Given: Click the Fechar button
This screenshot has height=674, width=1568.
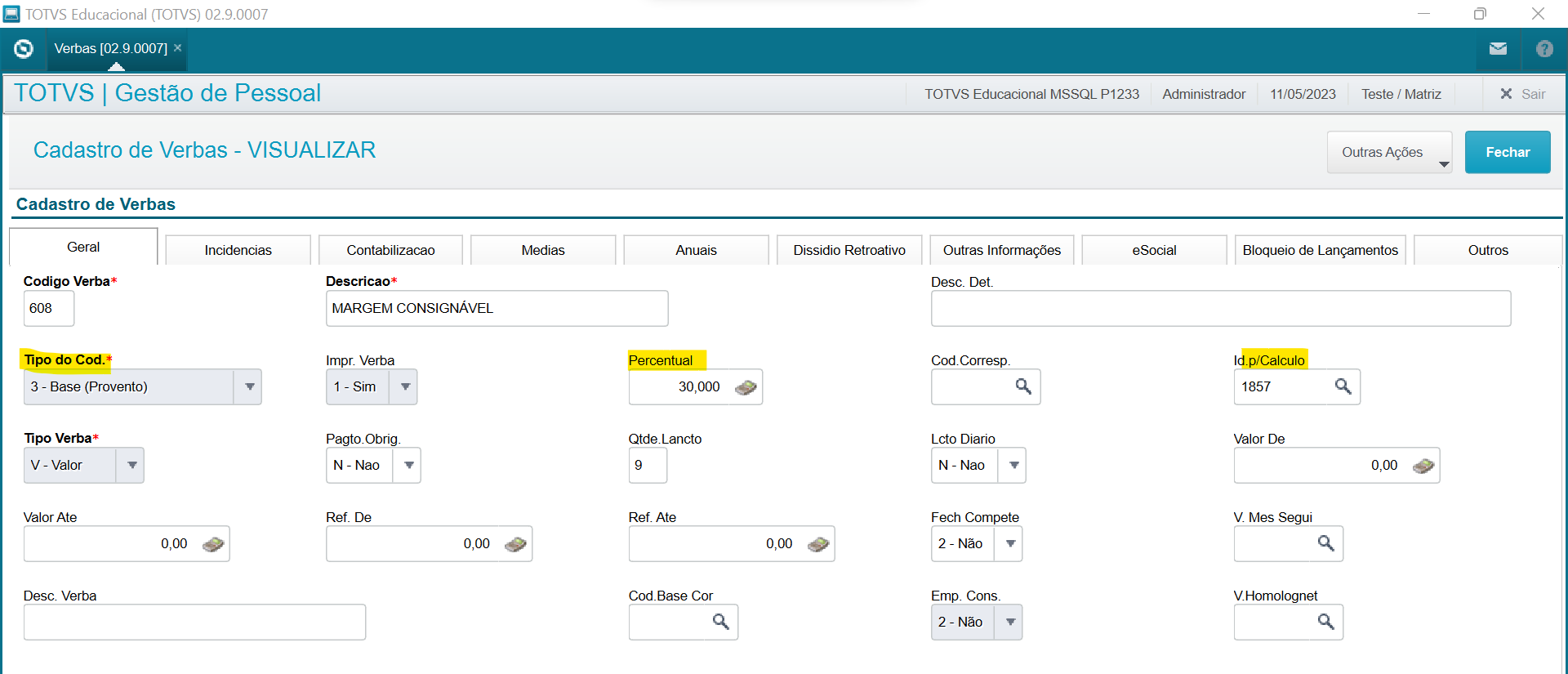Looking at the screenshot, I should pos(1508,152).
